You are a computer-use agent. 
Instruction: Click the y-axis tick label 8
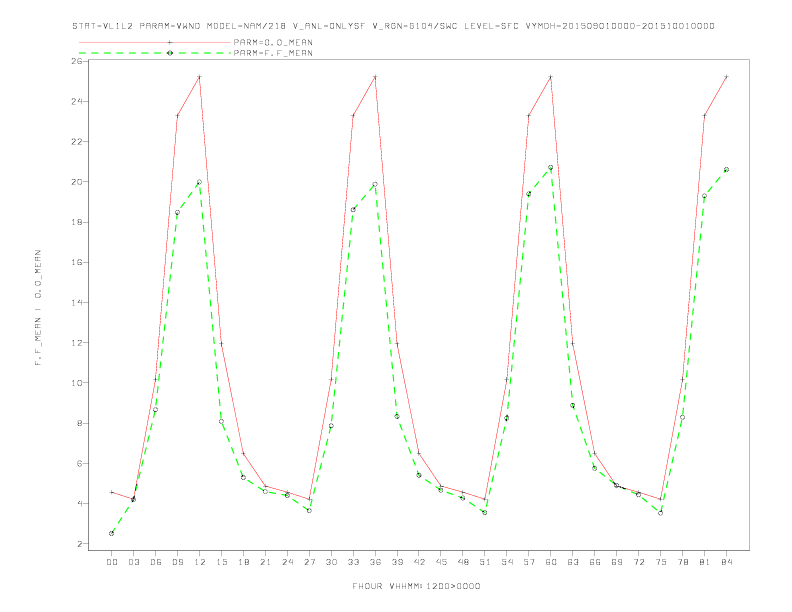[80, 423]
